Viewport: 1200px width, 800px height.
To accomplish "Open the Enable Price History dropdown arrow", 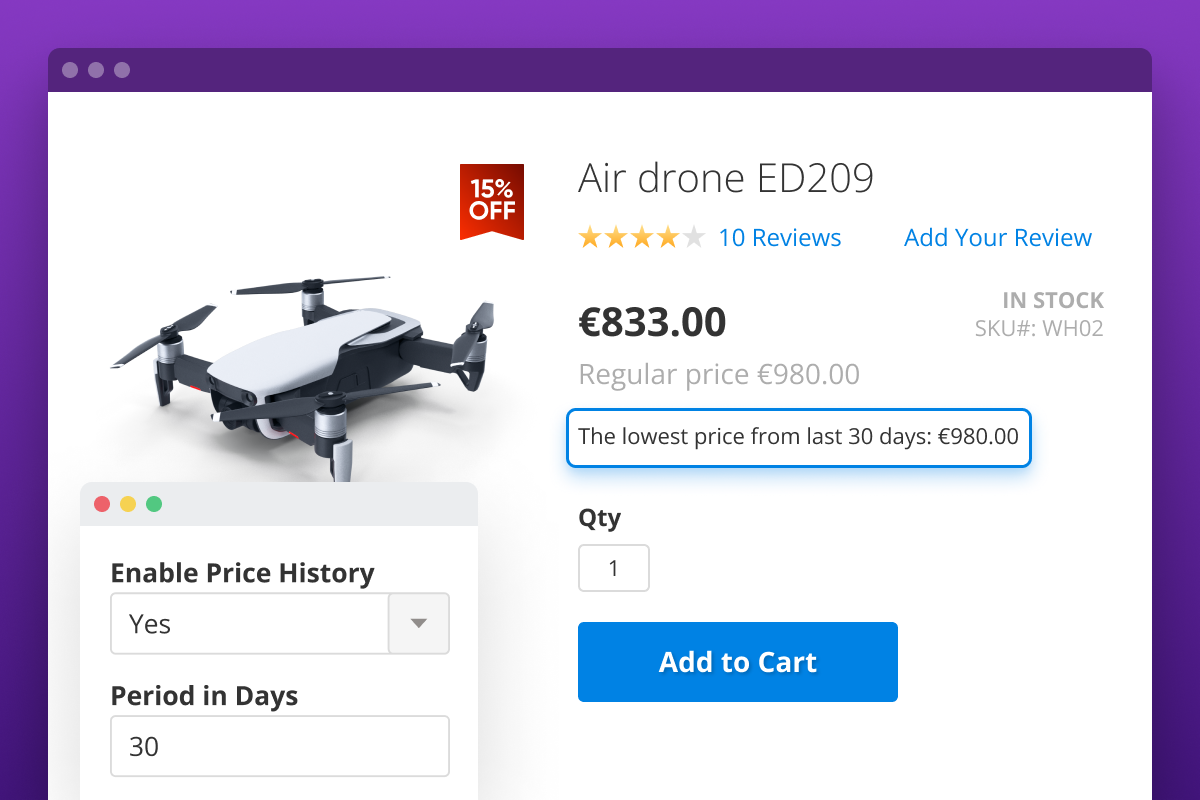I will [419, 624].
